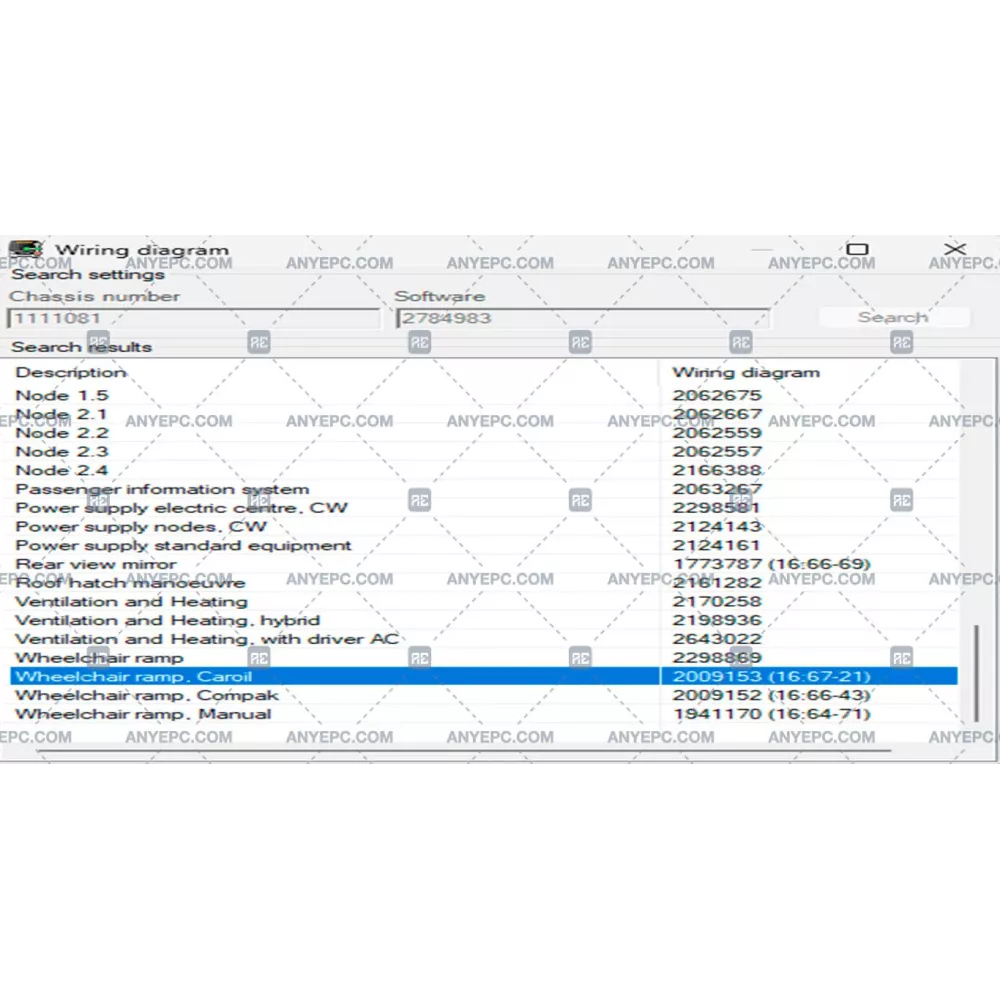Select Wheelchair ramp, Manual row
Image resolution: width=1000 pixels, height=1000 pixels.
143,714
